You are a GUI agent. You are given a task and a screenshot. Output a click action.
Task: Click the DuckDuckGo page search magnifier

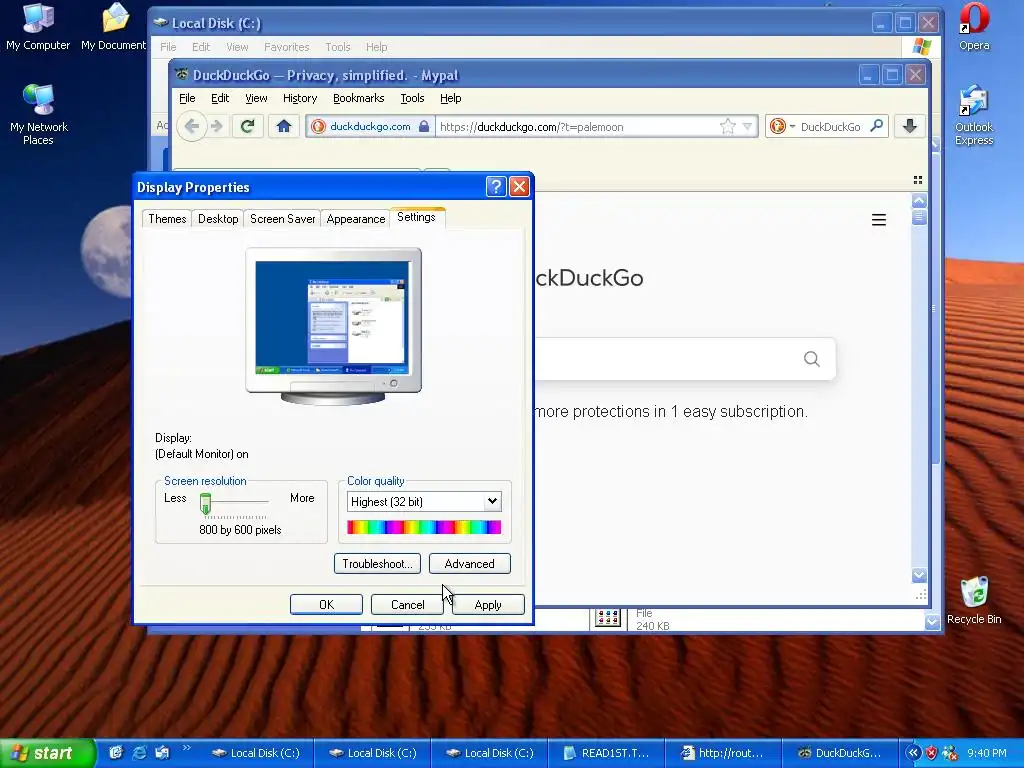point(812,359)
